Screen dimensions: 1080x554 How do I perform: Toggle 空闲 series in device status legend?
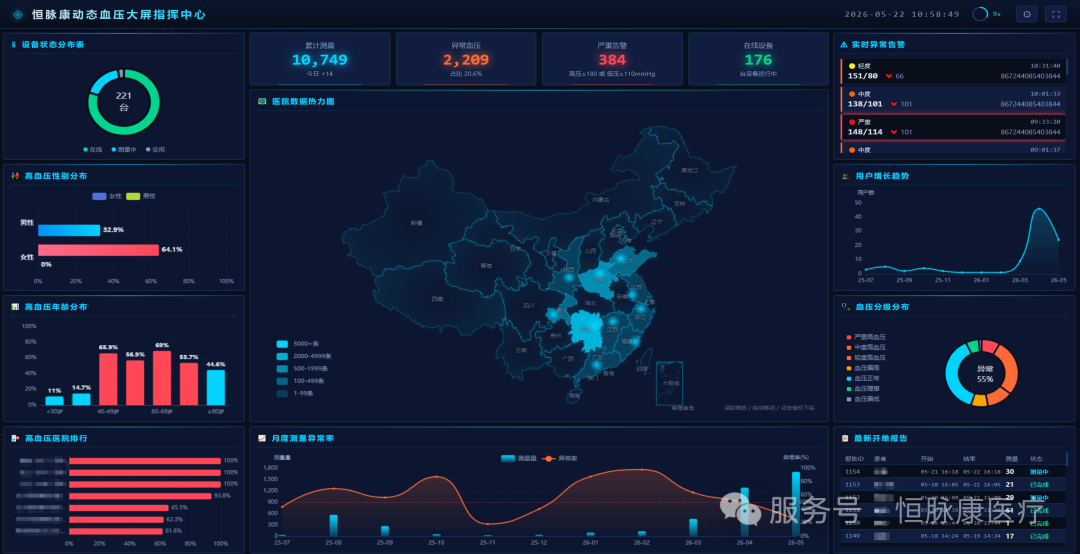[x=155, y=150]
